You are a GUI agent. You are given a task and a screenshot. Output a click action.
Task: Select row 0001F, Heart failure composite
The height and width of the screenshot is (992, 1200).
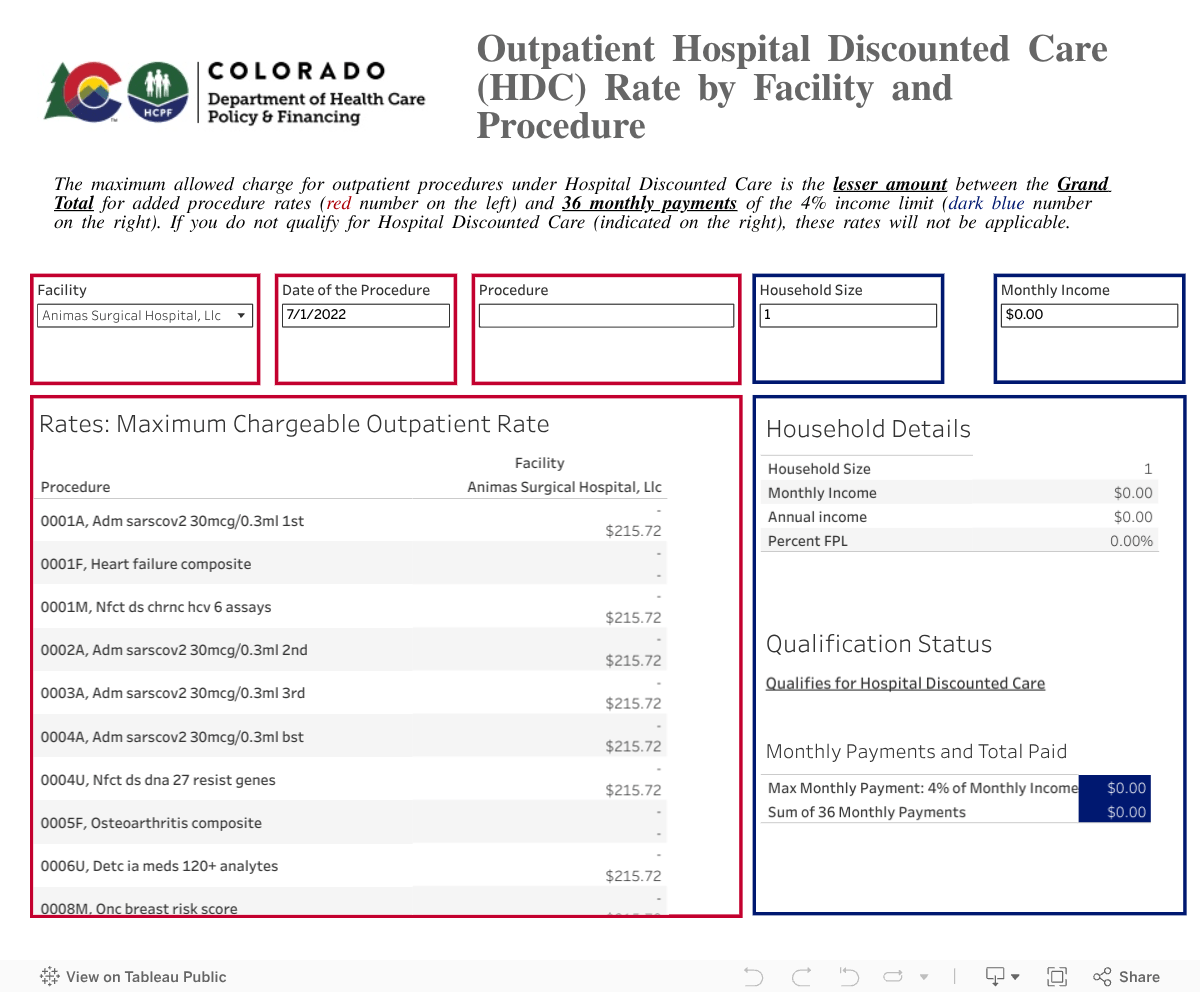click(351, 564)
